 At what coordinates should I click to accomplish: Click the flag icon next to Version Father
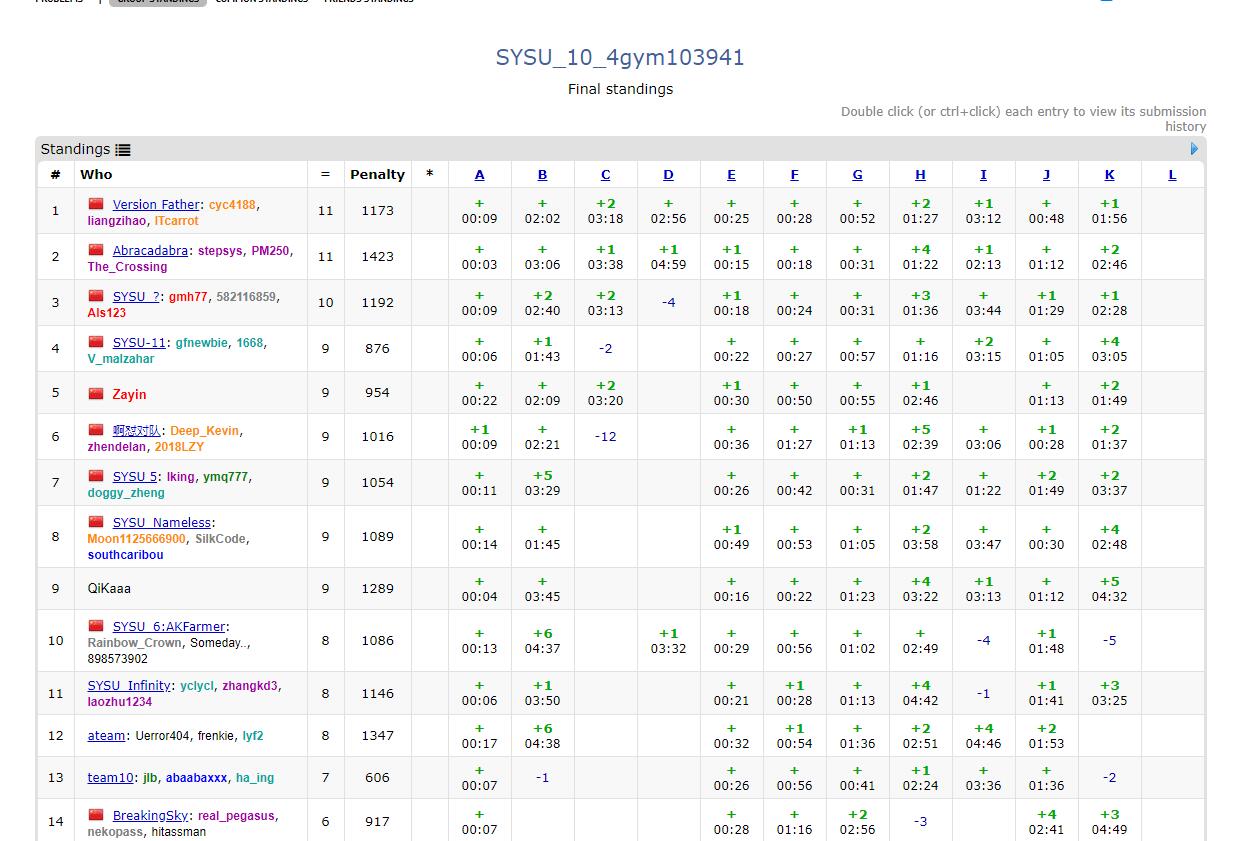96,204
